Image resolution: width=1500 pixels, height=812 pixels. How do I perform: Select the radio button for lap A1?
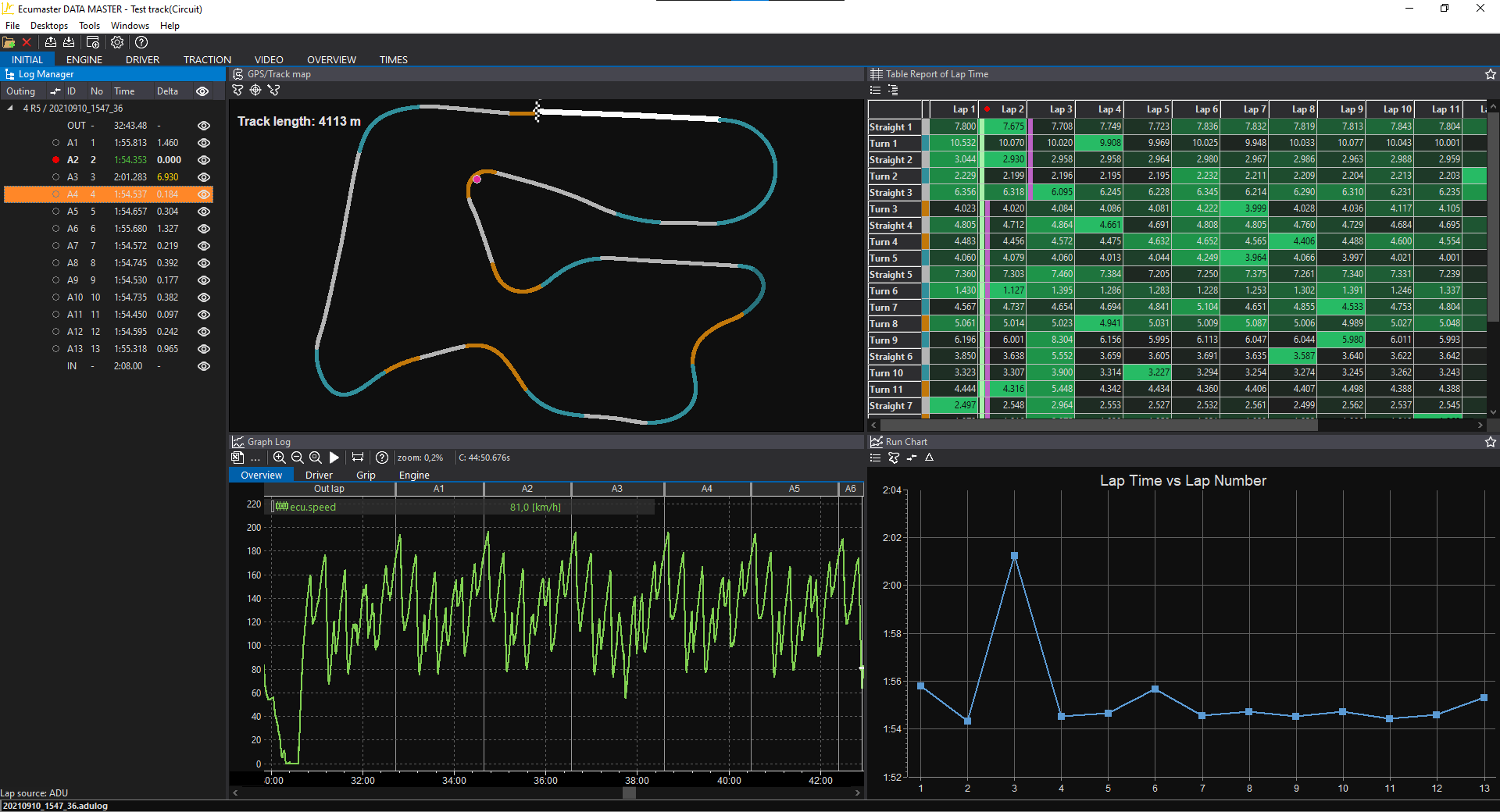(x=55, y=143)
